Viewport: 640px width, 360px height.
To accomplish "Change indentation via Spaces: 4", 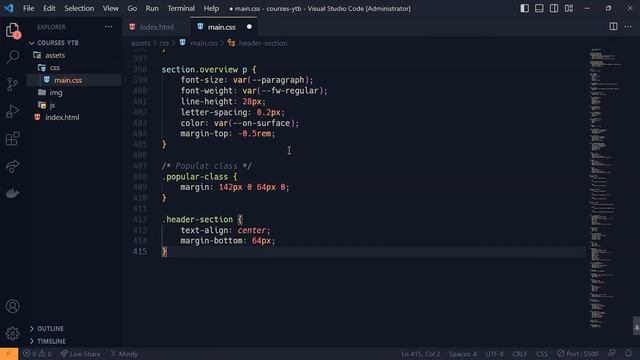I will [x=462, y=354].
